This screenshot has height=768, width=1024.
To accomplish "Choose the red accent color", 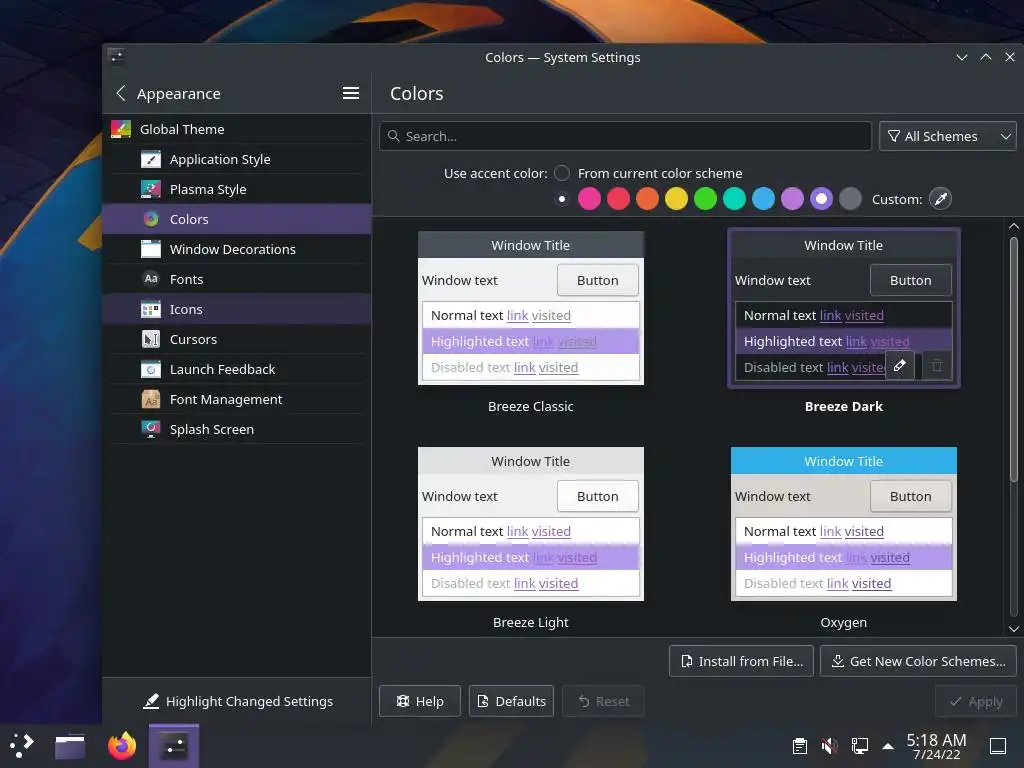I will 618,199.
